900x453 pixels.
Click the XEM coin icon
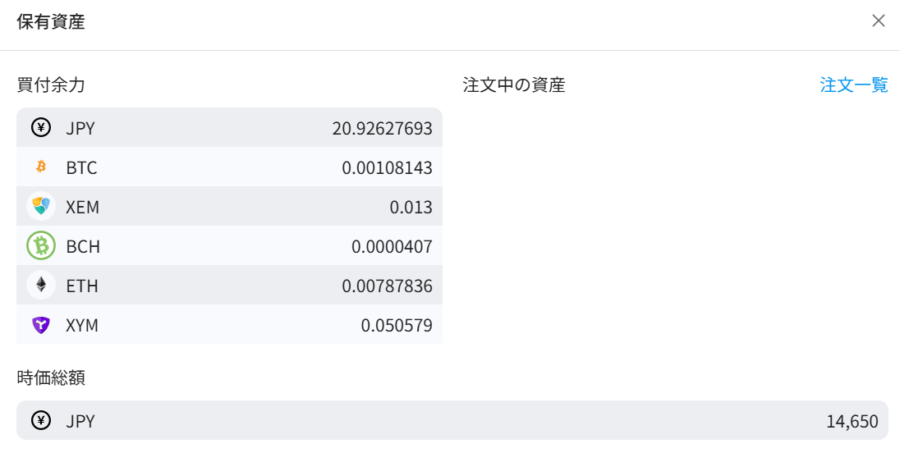(x=41, y=207)
